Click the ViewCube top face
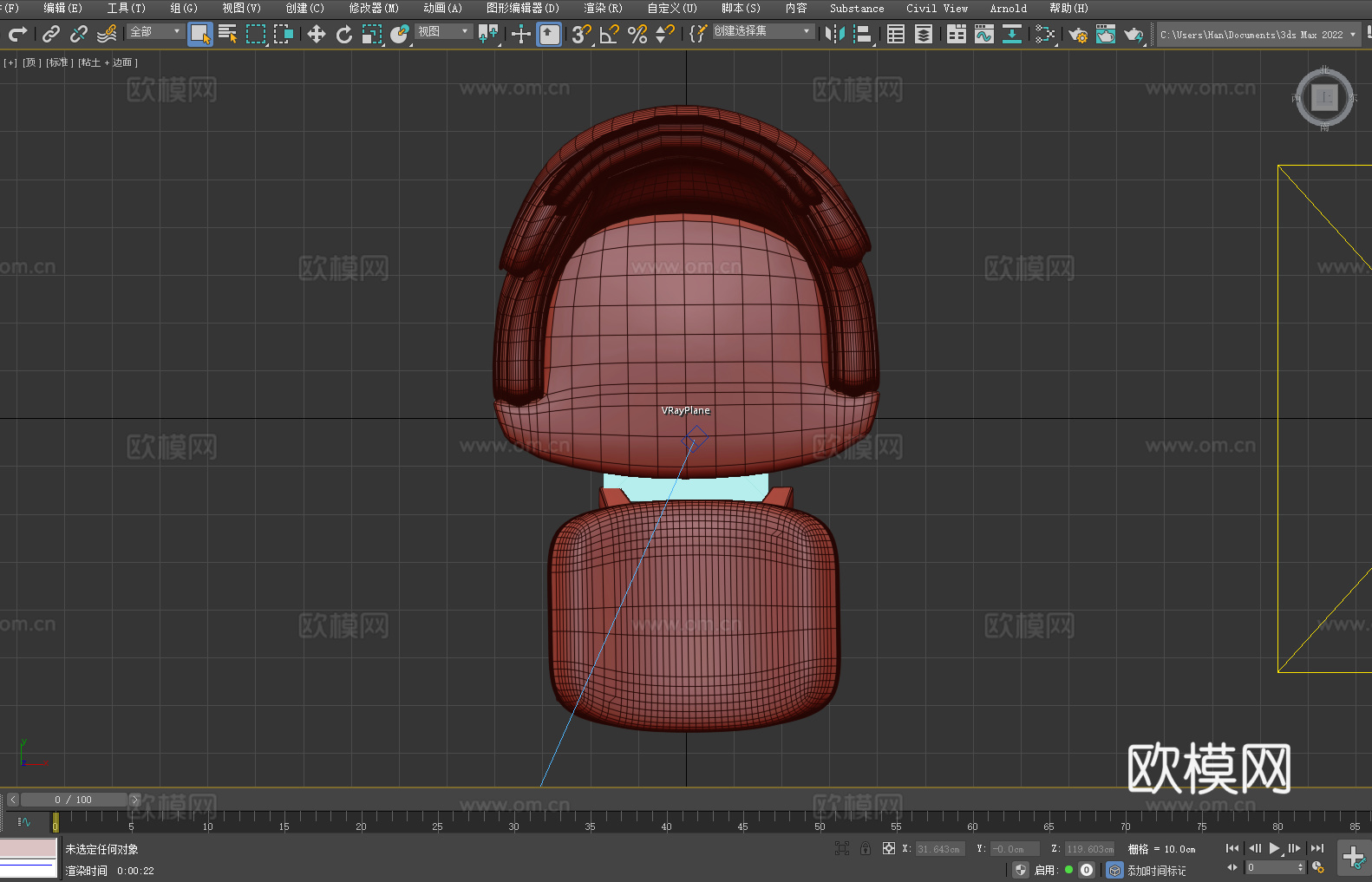Screen dimensions: 1372x882 1324,98
